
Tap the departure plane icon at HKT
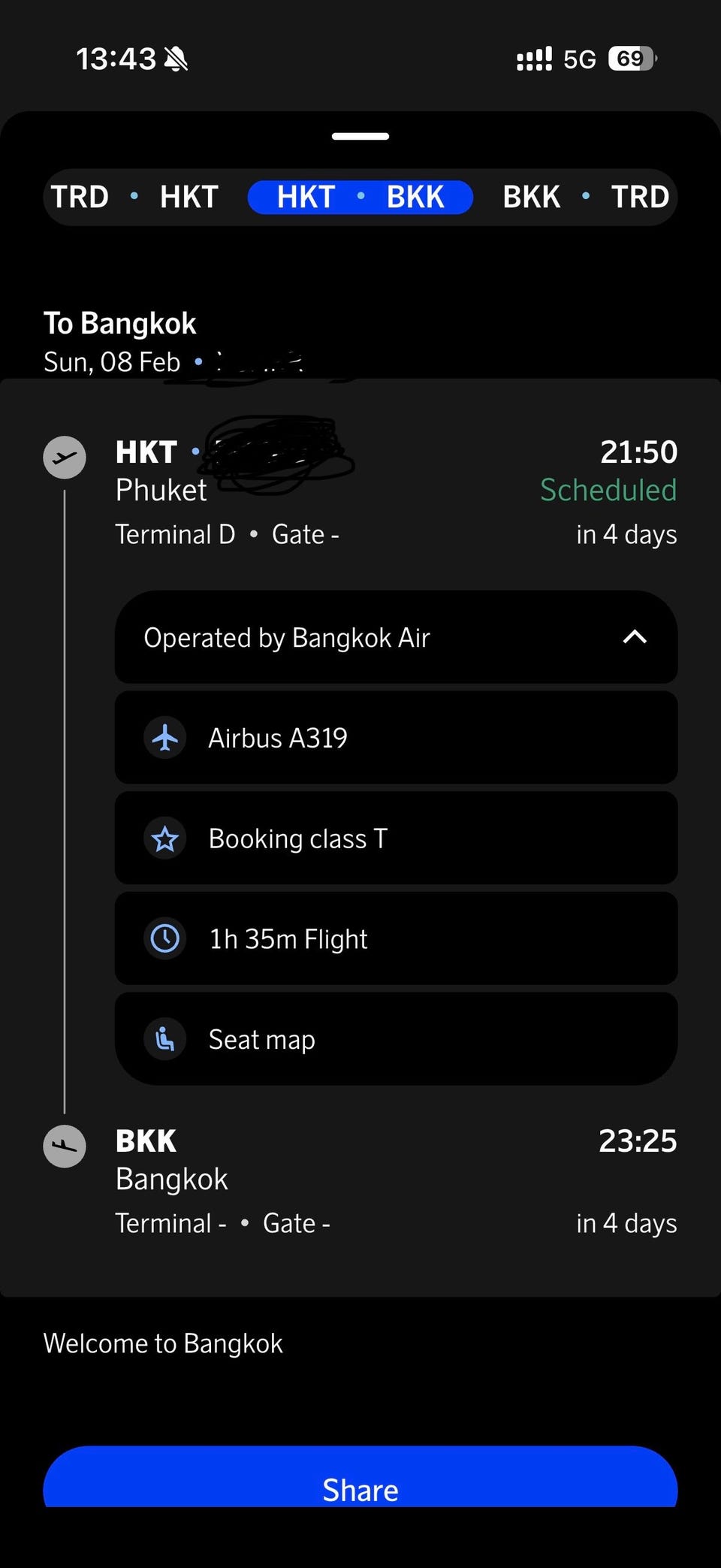point(65,457)
